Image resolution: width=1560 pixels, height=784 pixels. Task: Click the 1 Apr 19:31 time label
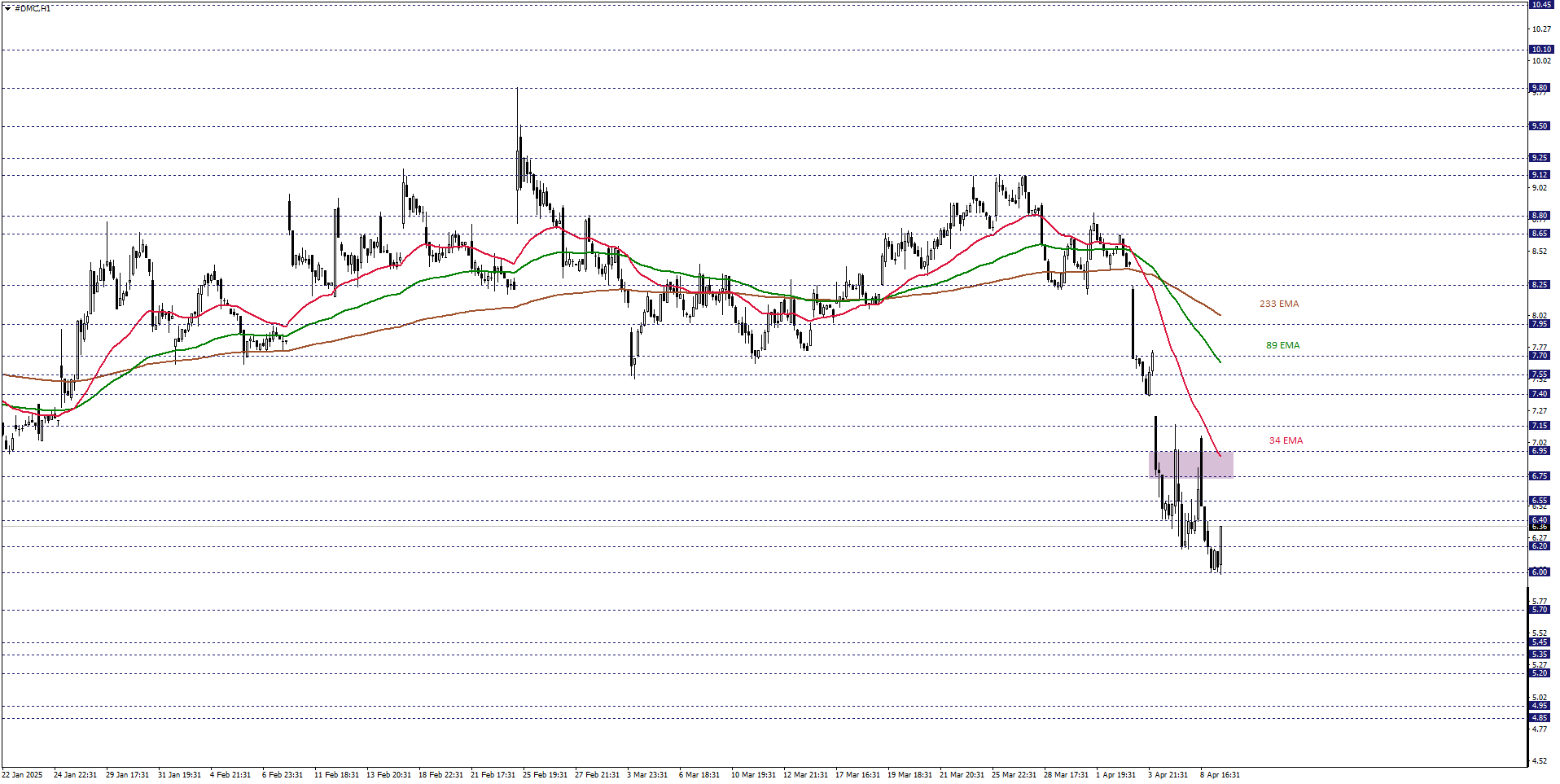[1115, 775]
